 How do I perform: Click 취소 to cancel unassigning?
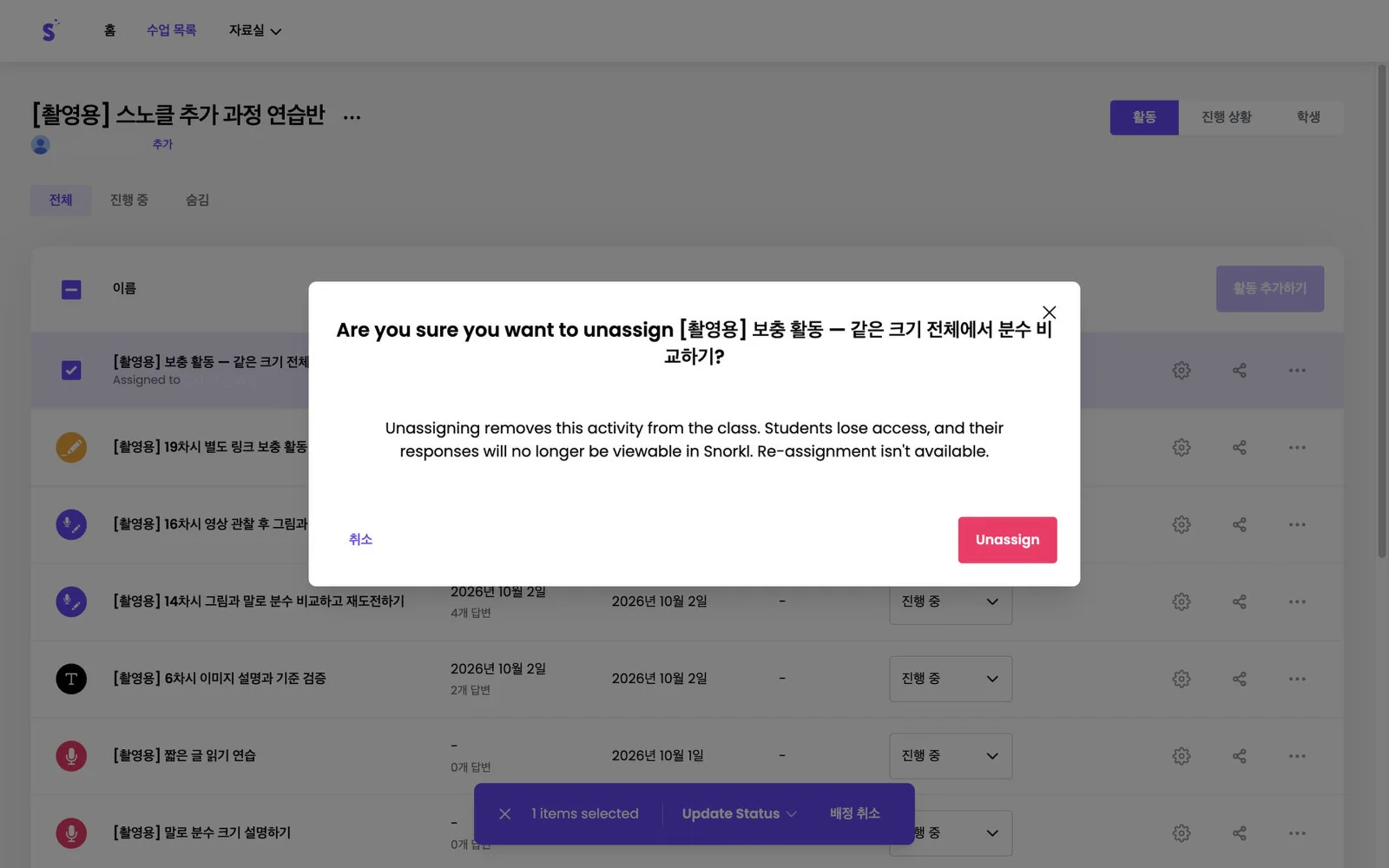click(x=360, y=540)
